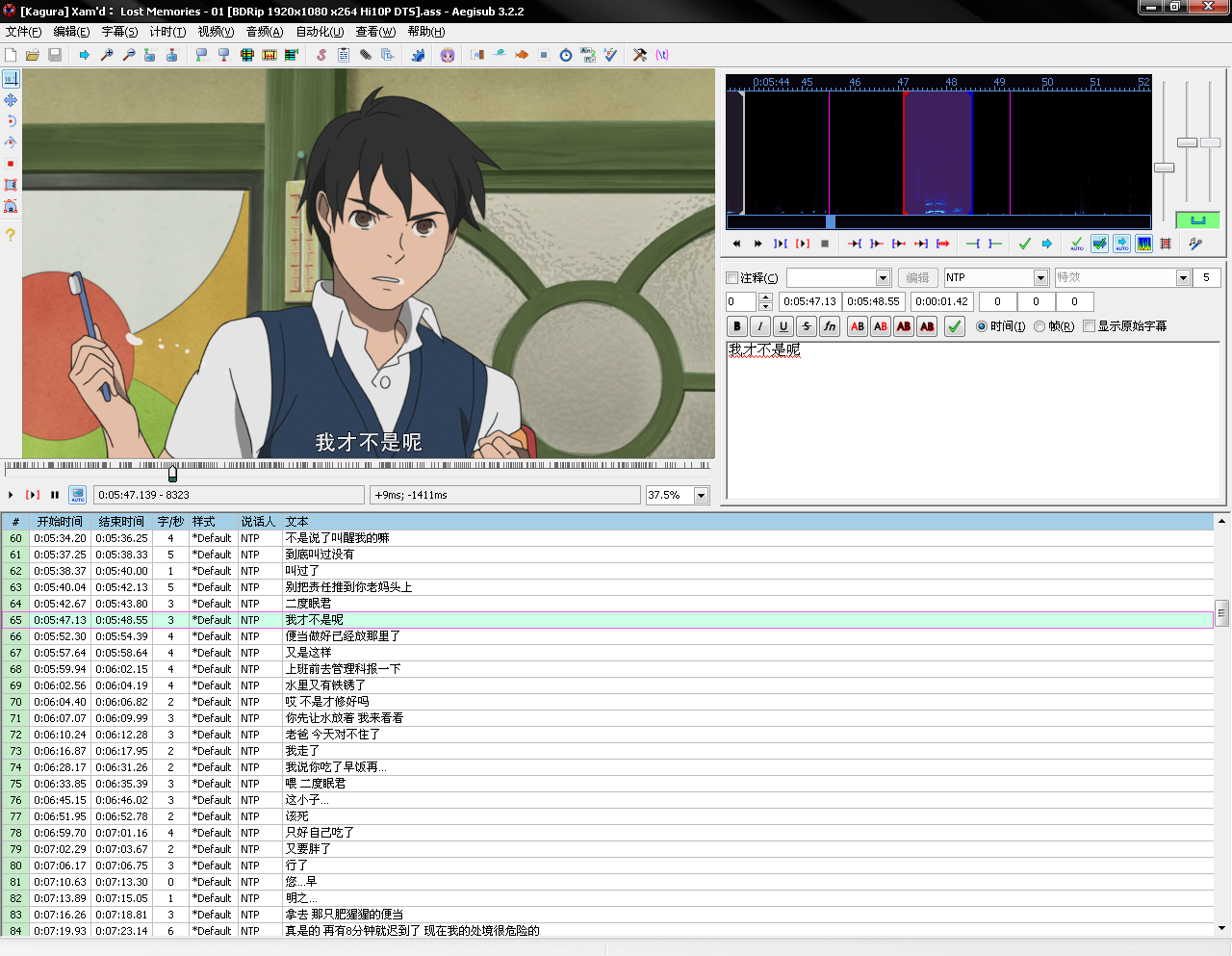Open the NTP actor dropdown
The width and height of the screenshot is (1232, 956).
point(1040,278)
